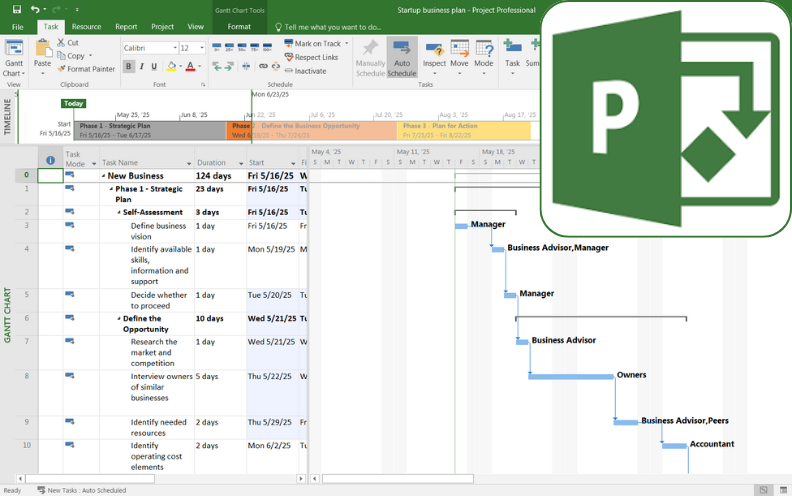
Task: Click the Inactivate button
Action: 309,71
